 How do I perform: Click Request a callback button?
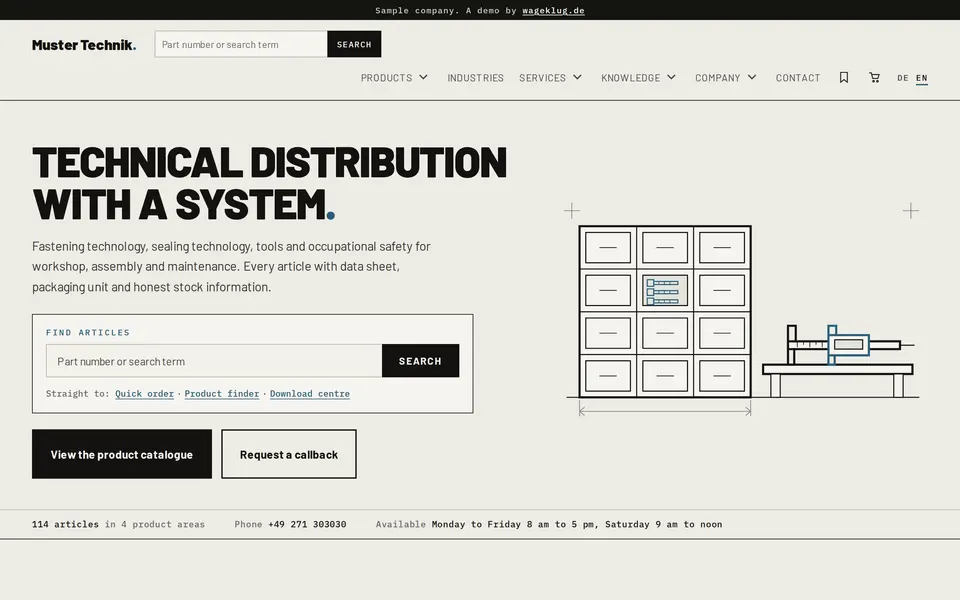point(289,454)
